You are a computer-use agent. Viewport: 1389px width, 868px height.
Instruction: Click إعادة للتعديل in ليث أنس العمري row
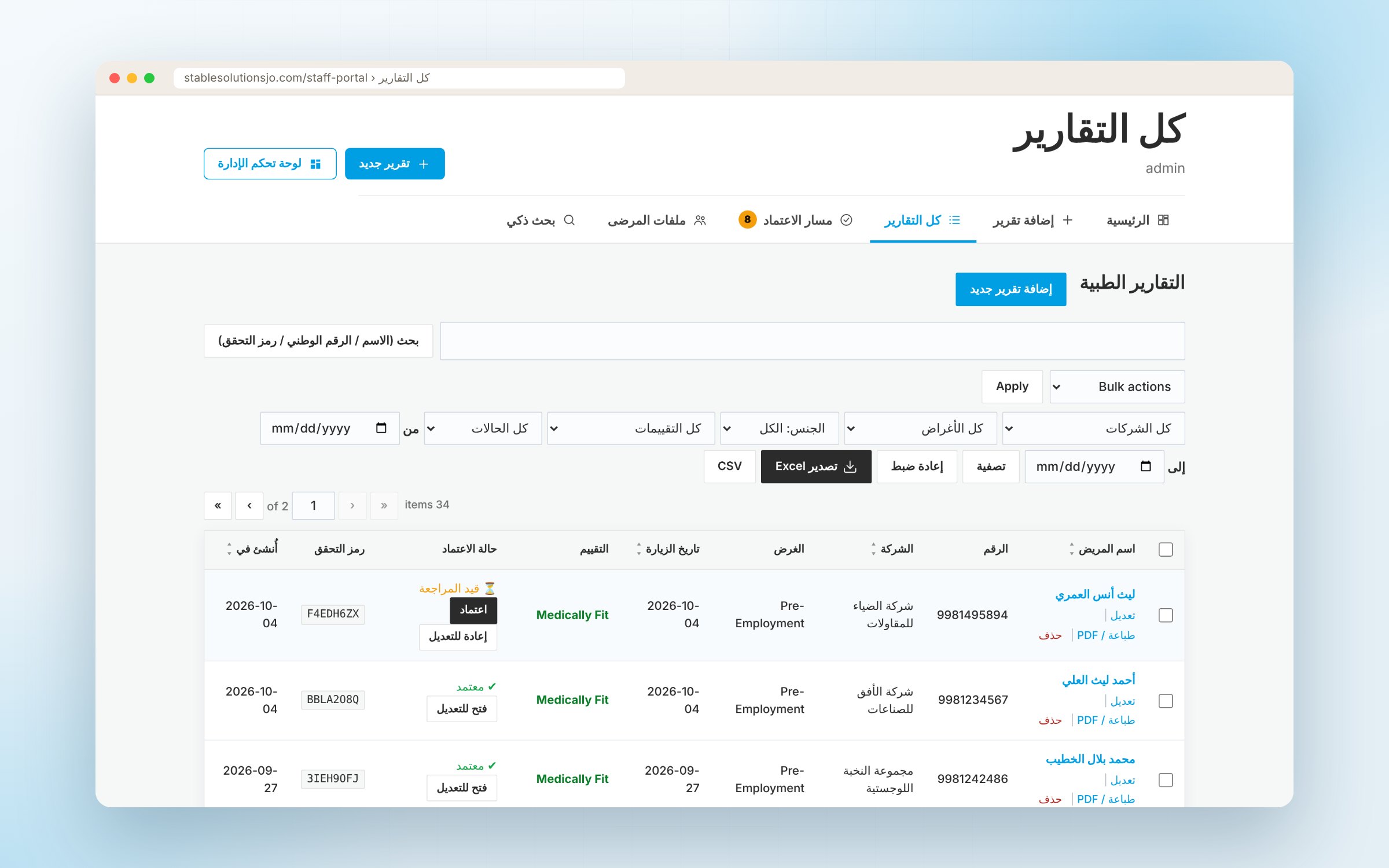point(458,637)
